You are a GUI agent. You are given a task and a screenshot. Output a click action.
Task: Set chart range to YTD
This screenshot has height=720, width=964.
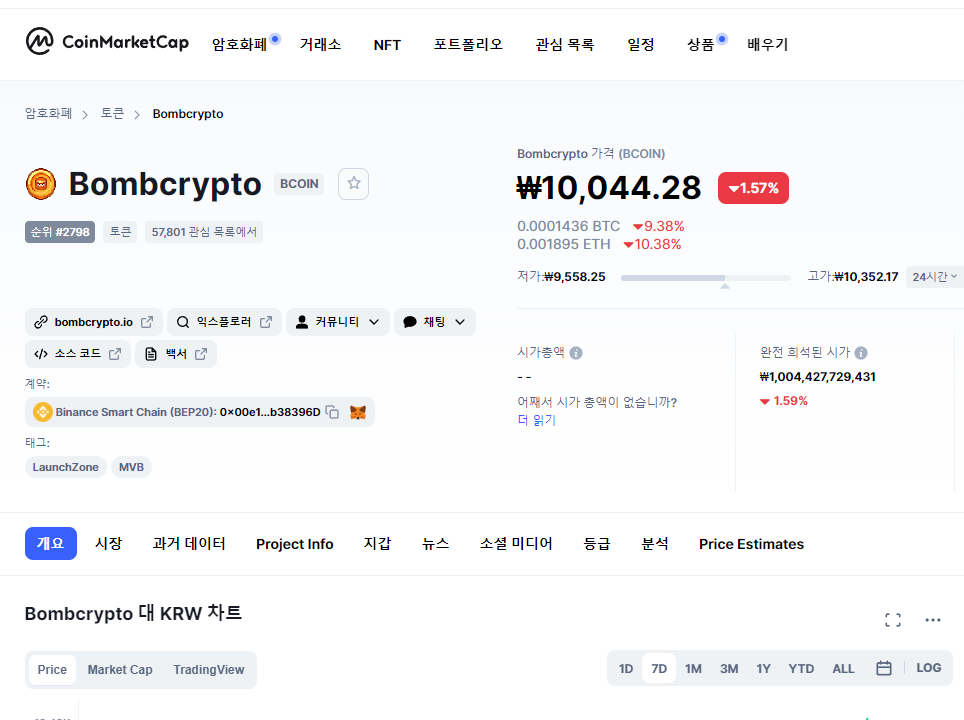click(x=801, y=668)
